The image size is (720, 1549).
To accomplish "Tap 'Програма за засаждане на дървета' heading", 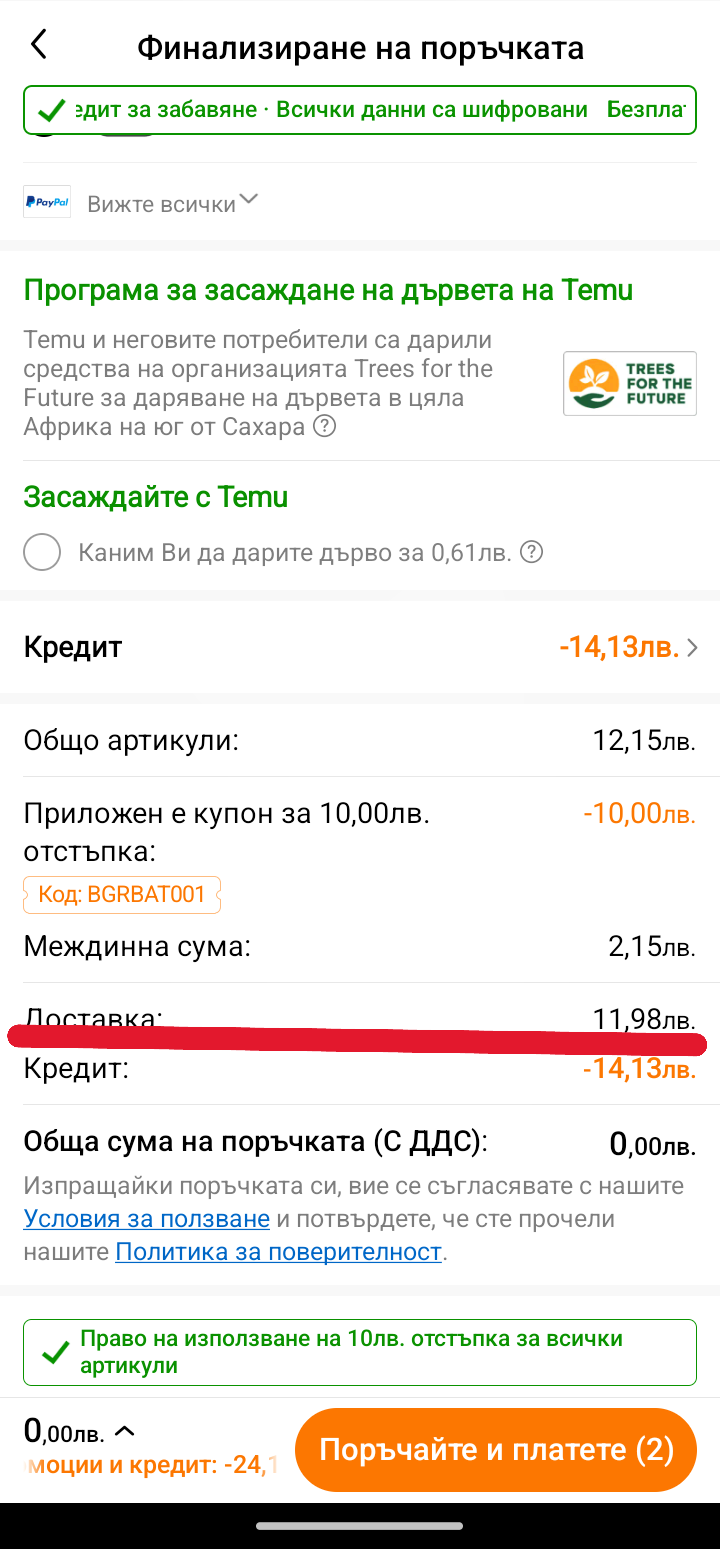I will (x=328, y=291).
